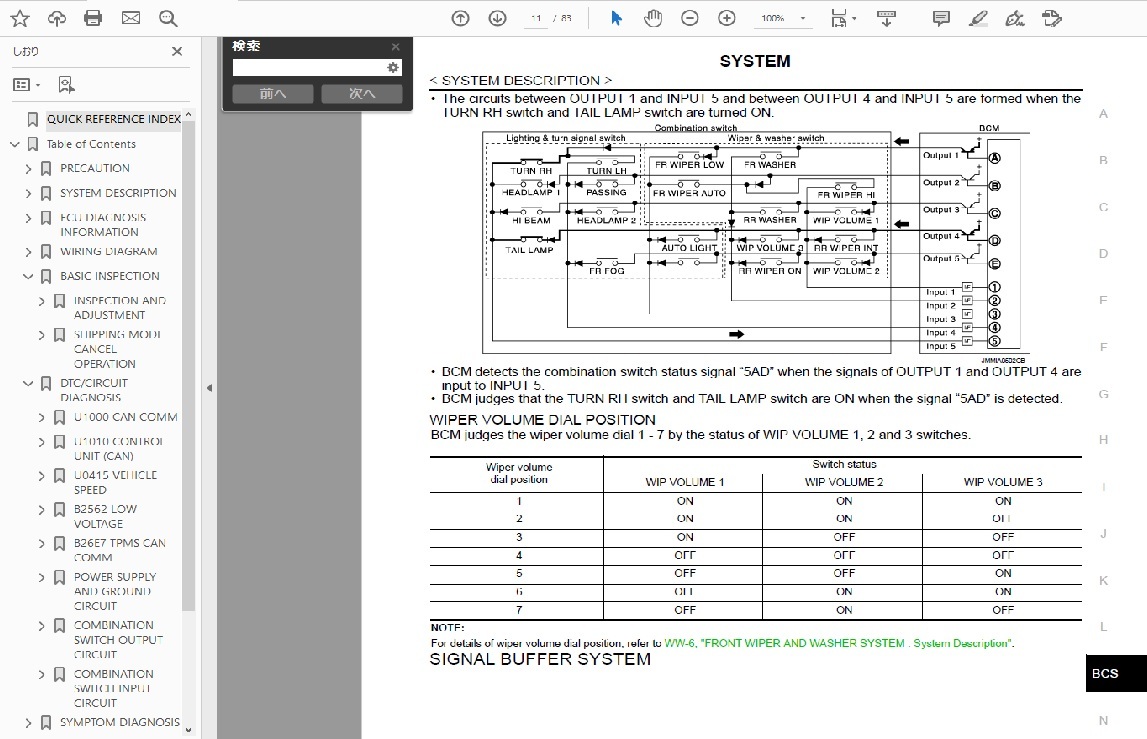Expand the SYSTEM DESCRIPTION bookmark

tap(28, 194)
